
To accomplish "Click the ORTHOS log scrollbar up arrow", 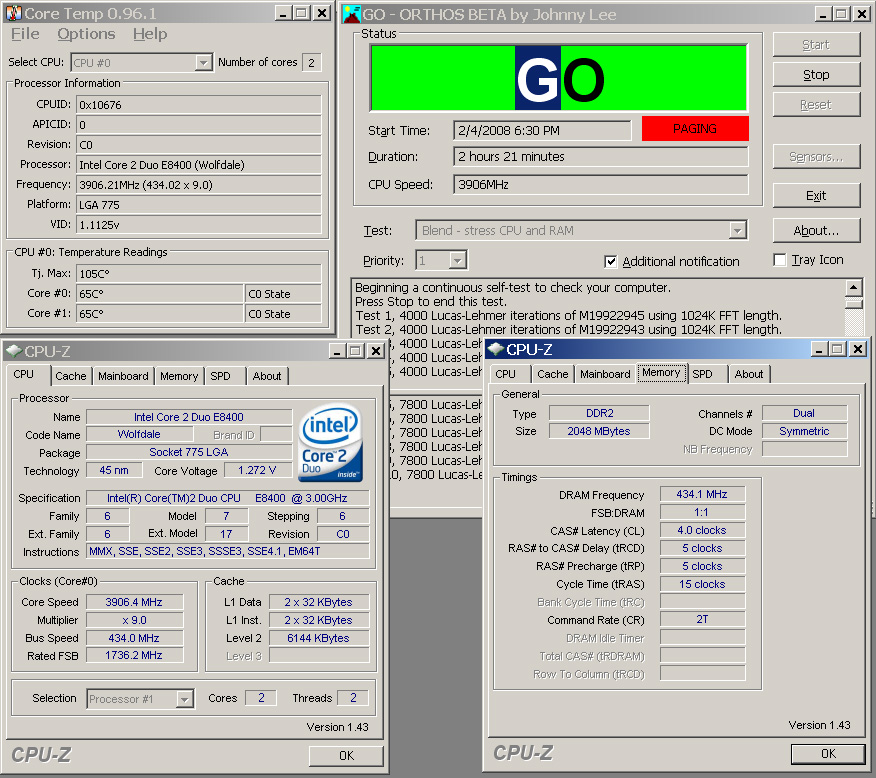I will (853, 287).
